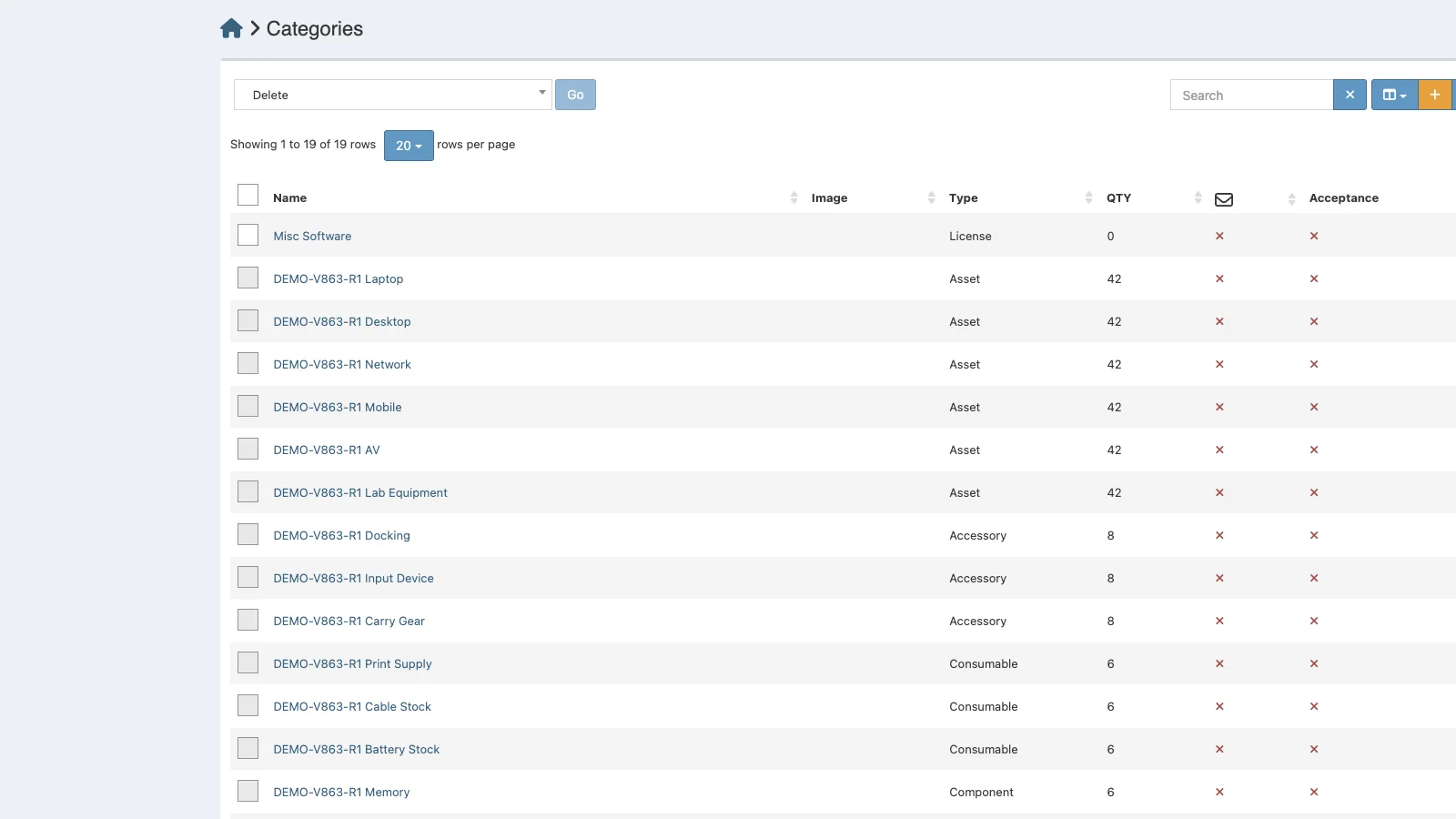Open DEMO-V863-R1 Mobile category
Image resolution: width=1456 pixels, height=819 pixels.
tap(338, 407)
